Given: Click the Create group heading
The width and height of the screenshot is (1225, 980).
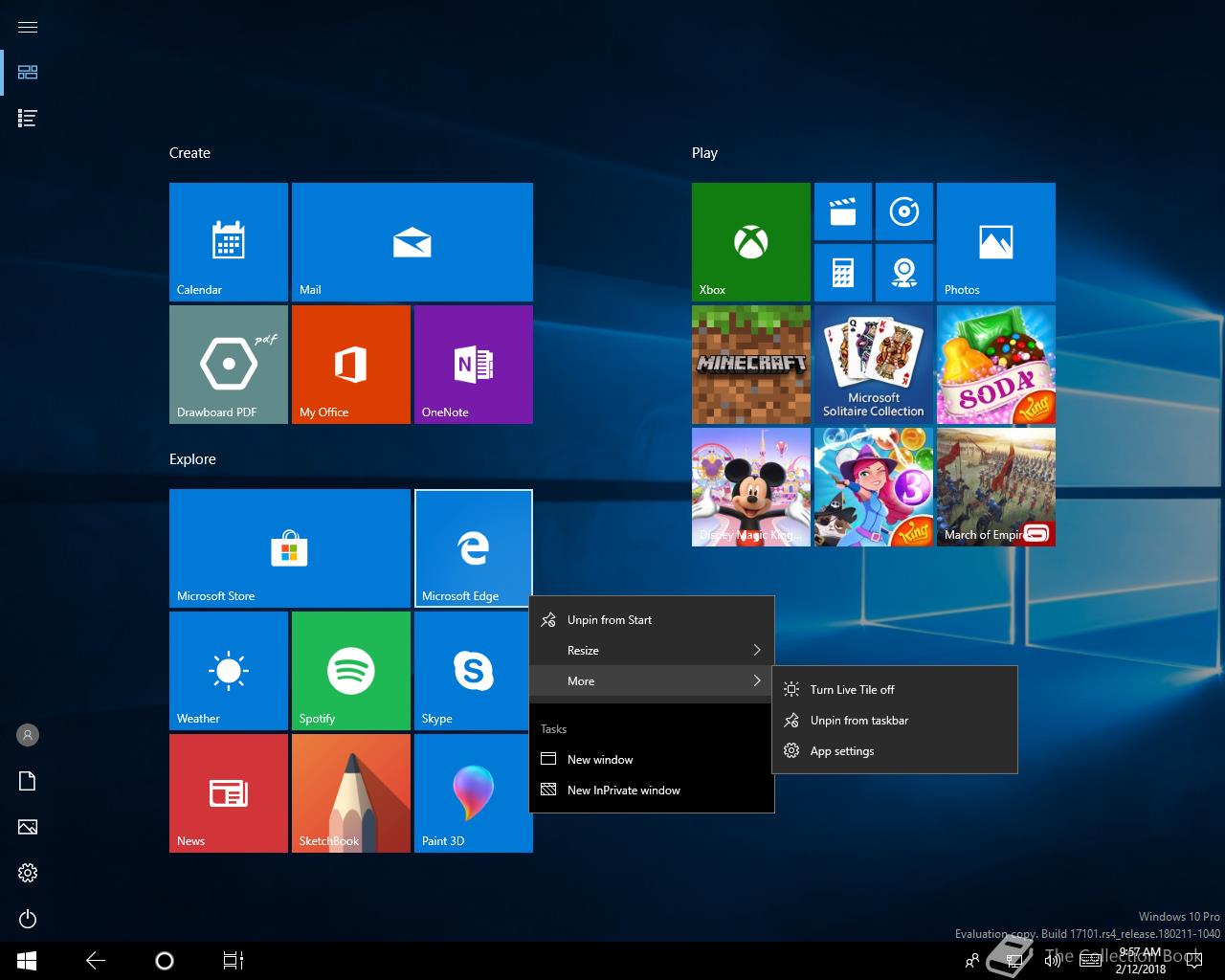Looking at the screenshot, I should pos(189,153).
